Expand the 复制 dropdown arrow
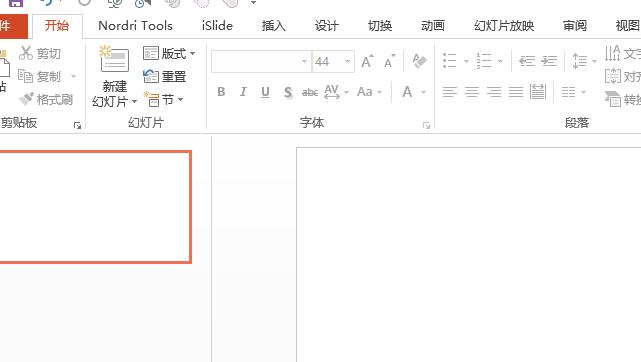Screen dimensions: 641x362 pyautogui.click(x=74, y=76)
